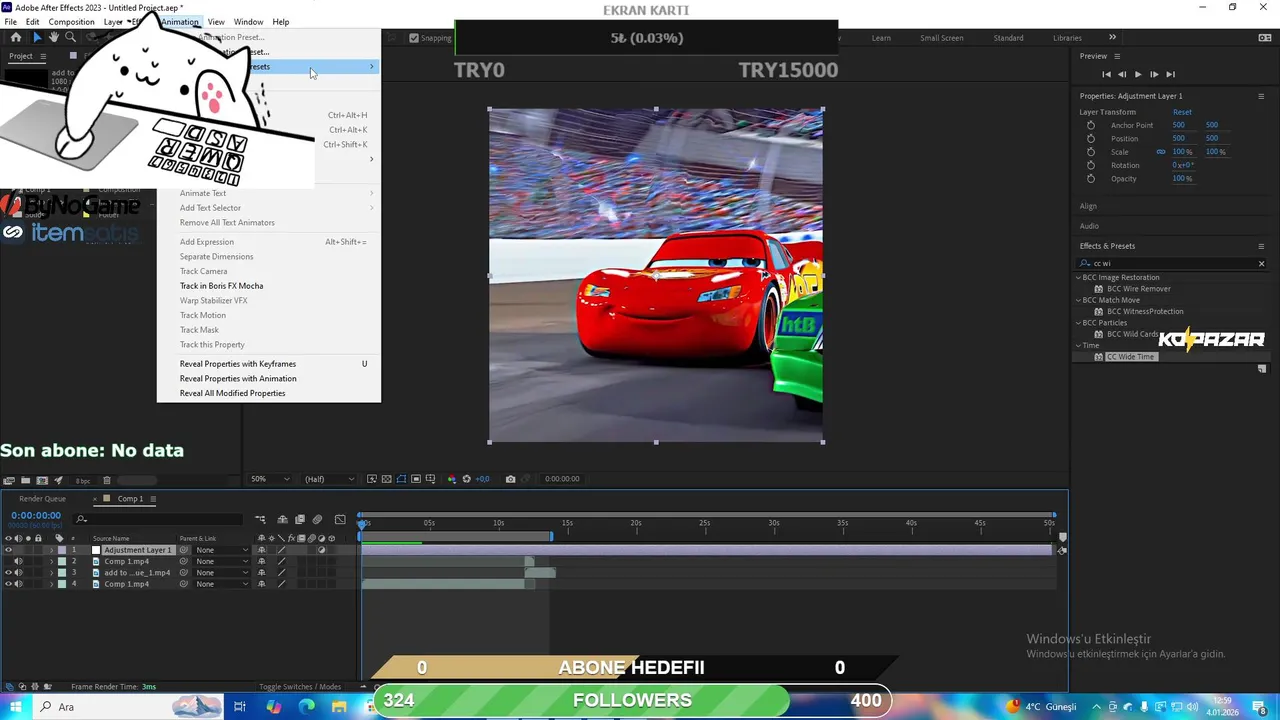Delete selected project item trash icon
The height and width of the screenshot is (720, 1280).
coord(107,480)
